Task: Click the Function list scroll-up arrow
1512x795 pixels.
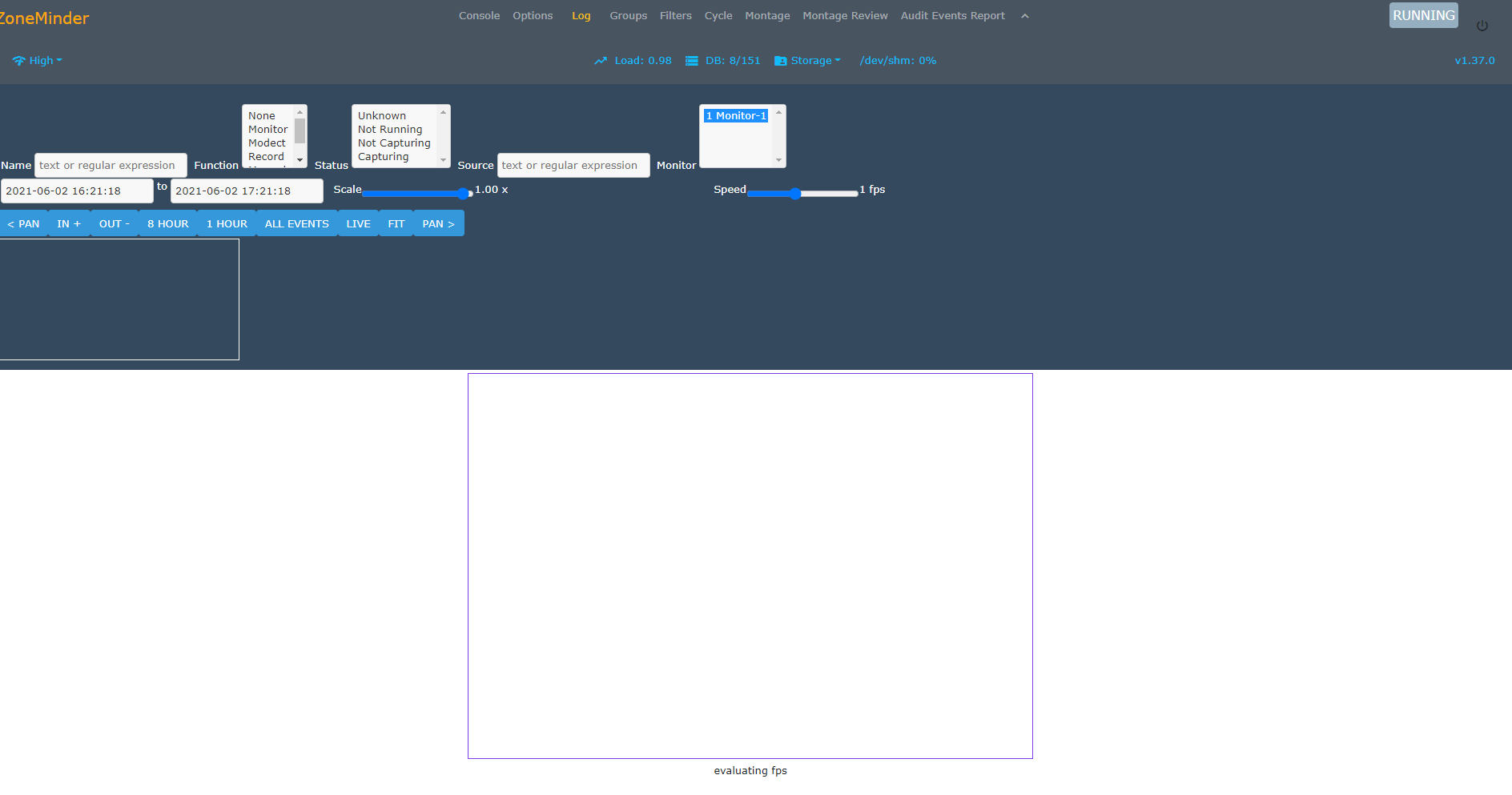Action: point(300,112)
